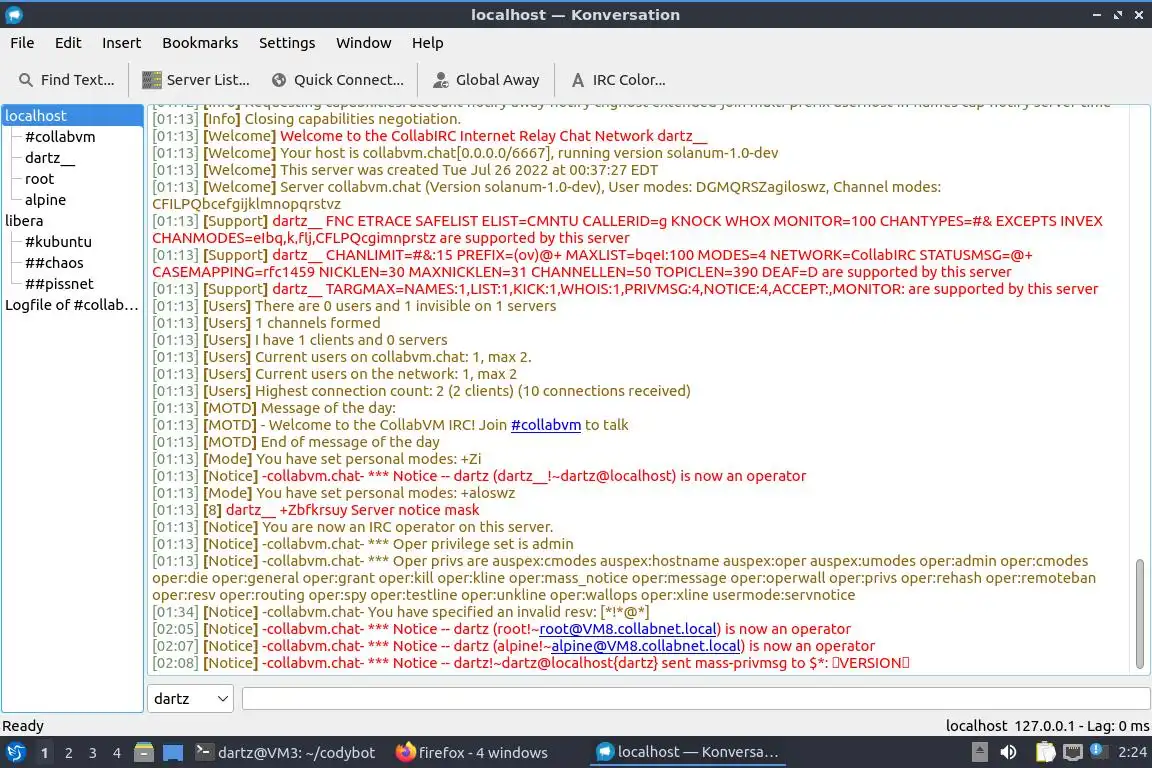Switch to #collabvm channel
This screenshot has width=1152, height=768.
click(x=60, y=137)
